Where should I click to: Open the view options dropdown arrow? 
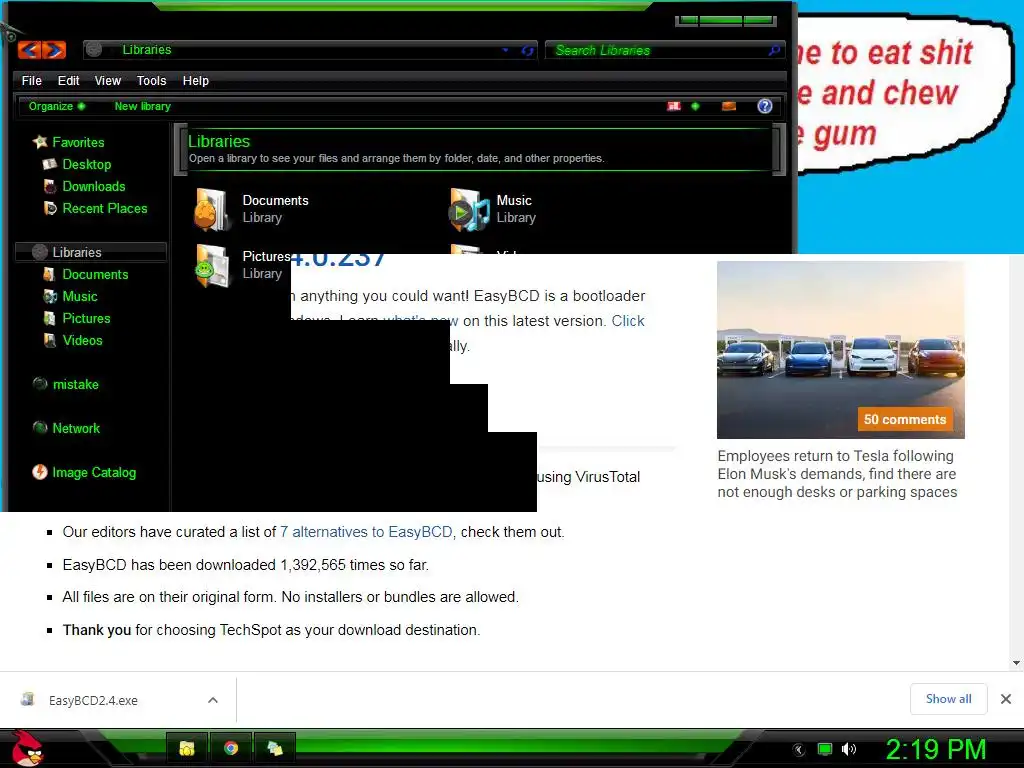pos(696,106)
